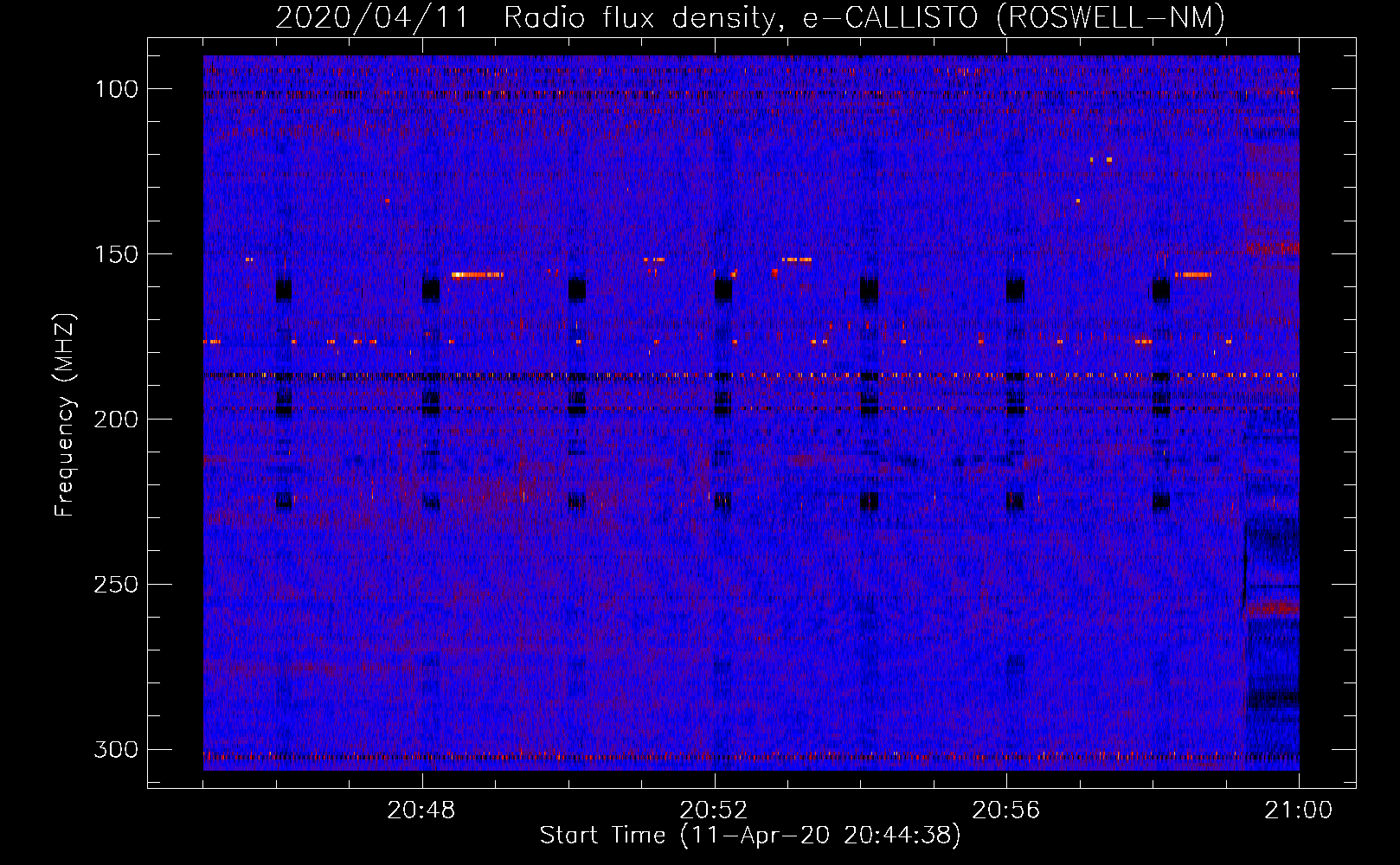The width and height of the screenshot is (1400, 865).
Task: Click the '20:56' time tick label
Action: coord(1006,811)
